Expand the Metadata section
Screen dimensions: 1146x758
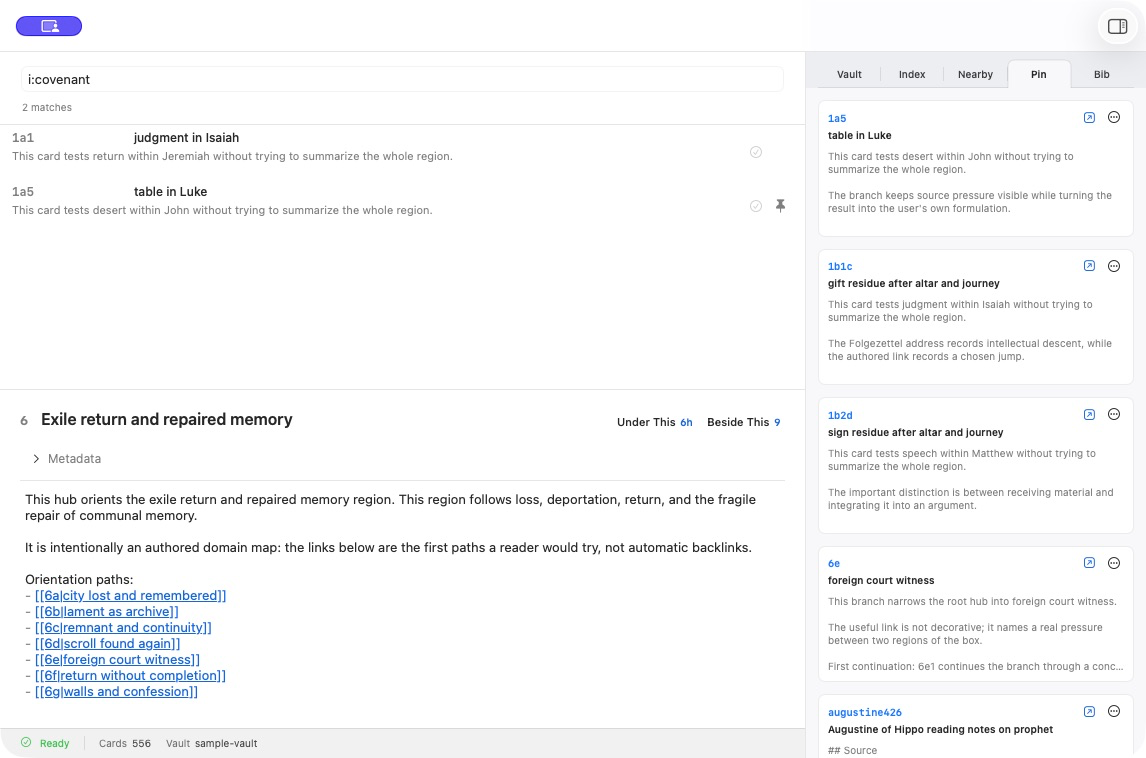(x=67, y=459)
